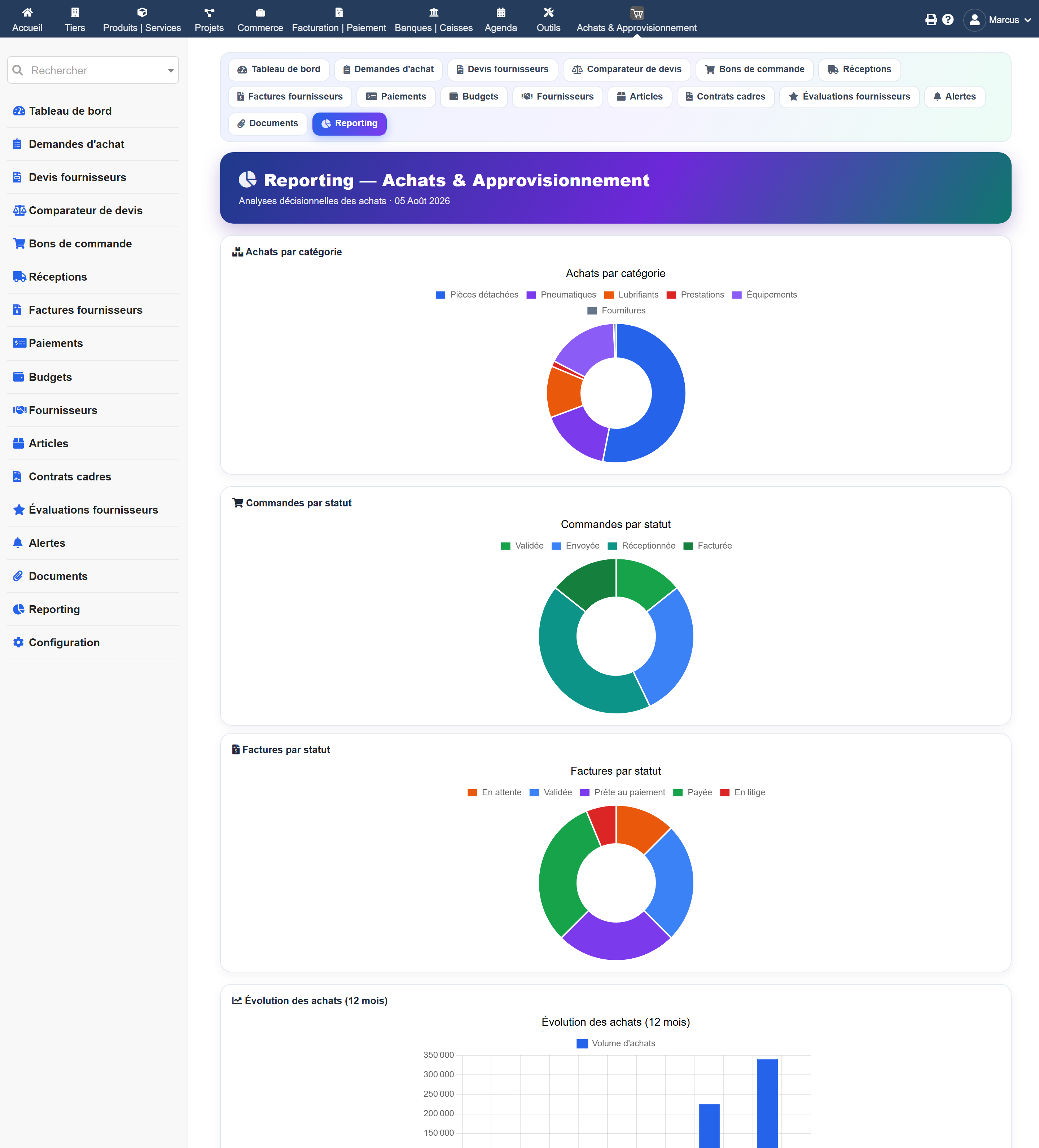Toggle Réceptionnée legend in Commandes chart
This screenshot has height=1148, width=1039.
point(641,546)
